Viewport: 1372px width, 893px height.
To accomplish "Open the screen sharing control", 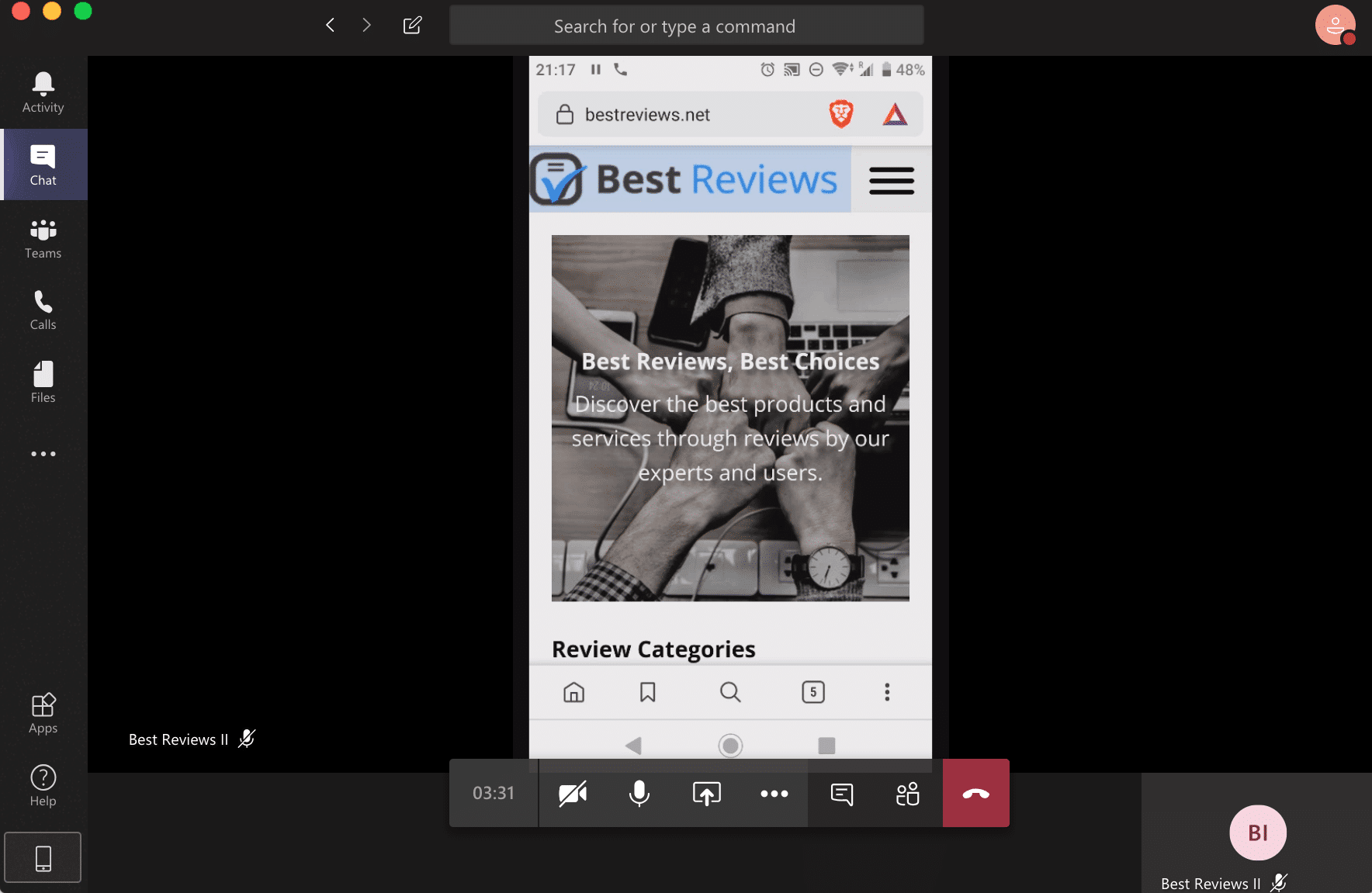I will pyautogui.click(x=706, y=793).
